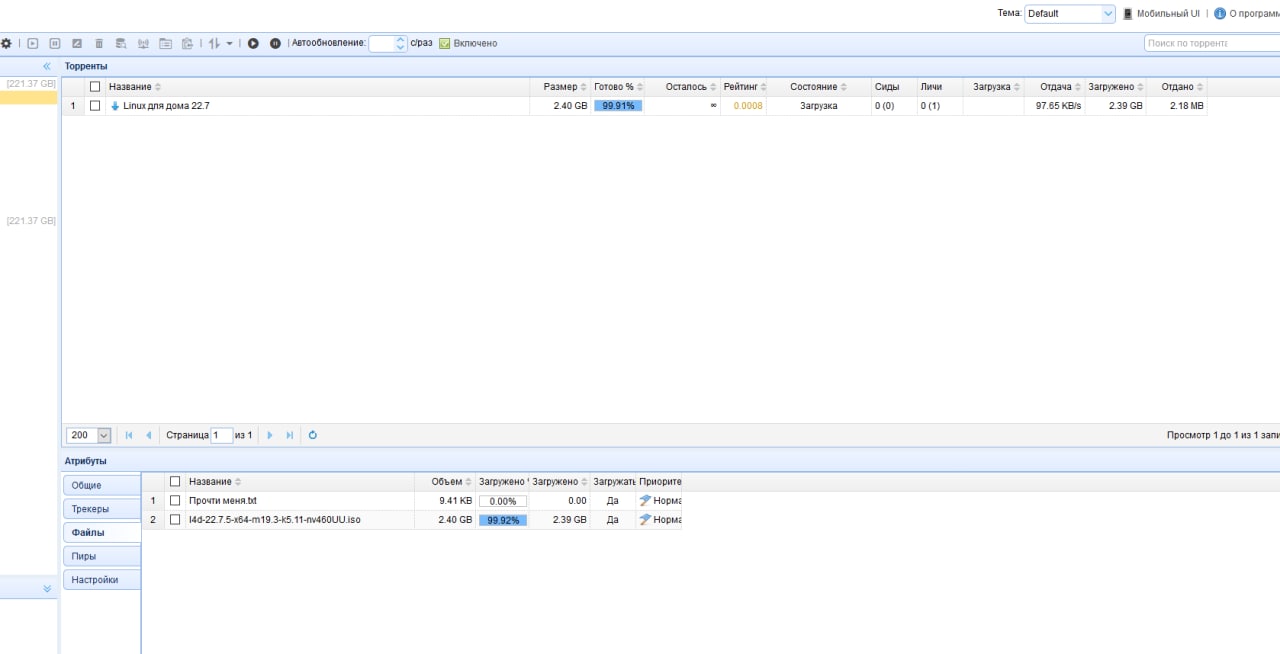
Task: Open the Тема Default theme dropdown
Action: [x=1108, y=14]
